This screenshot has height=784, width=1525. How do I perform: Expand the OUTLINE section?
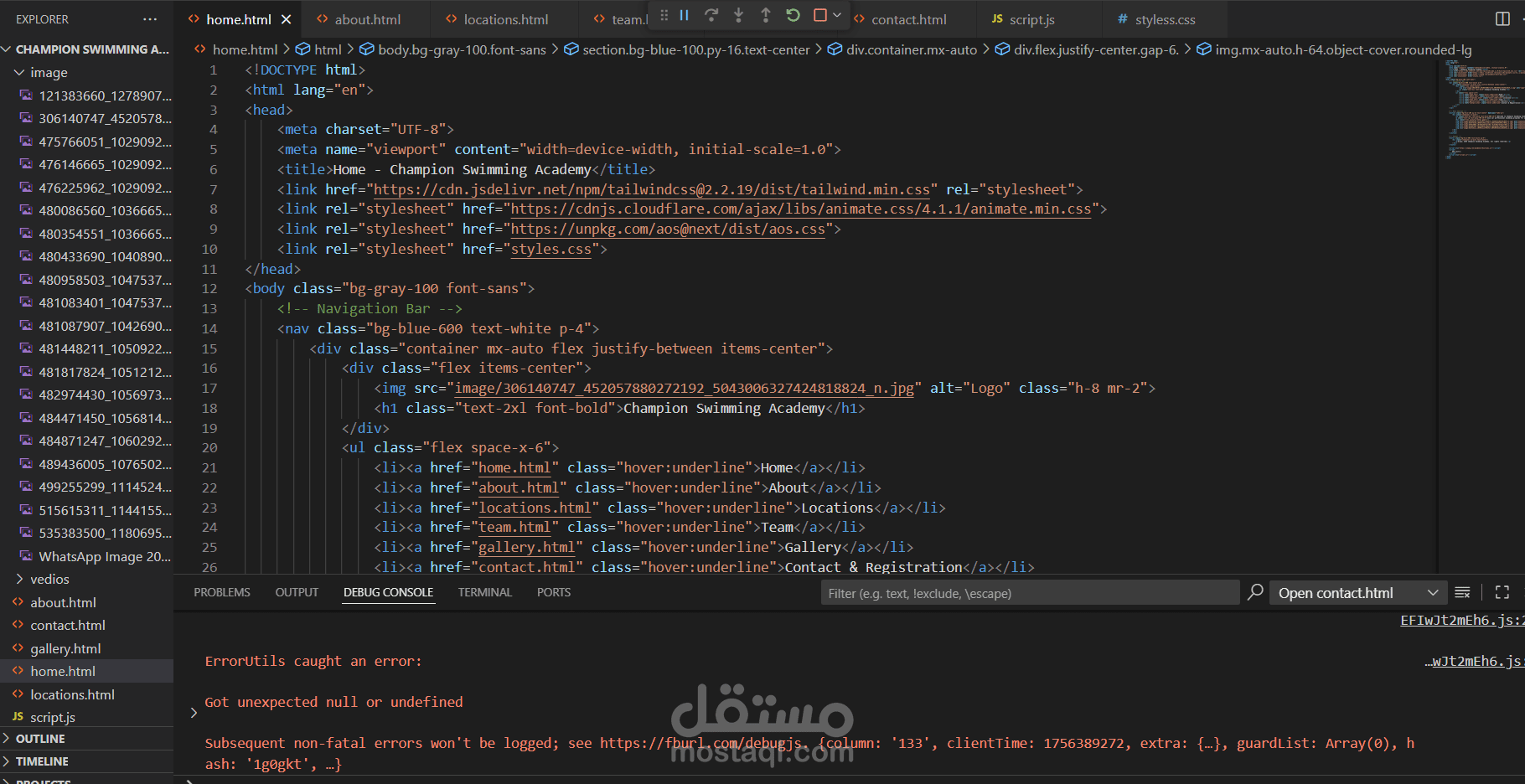(x=39, y=739)
